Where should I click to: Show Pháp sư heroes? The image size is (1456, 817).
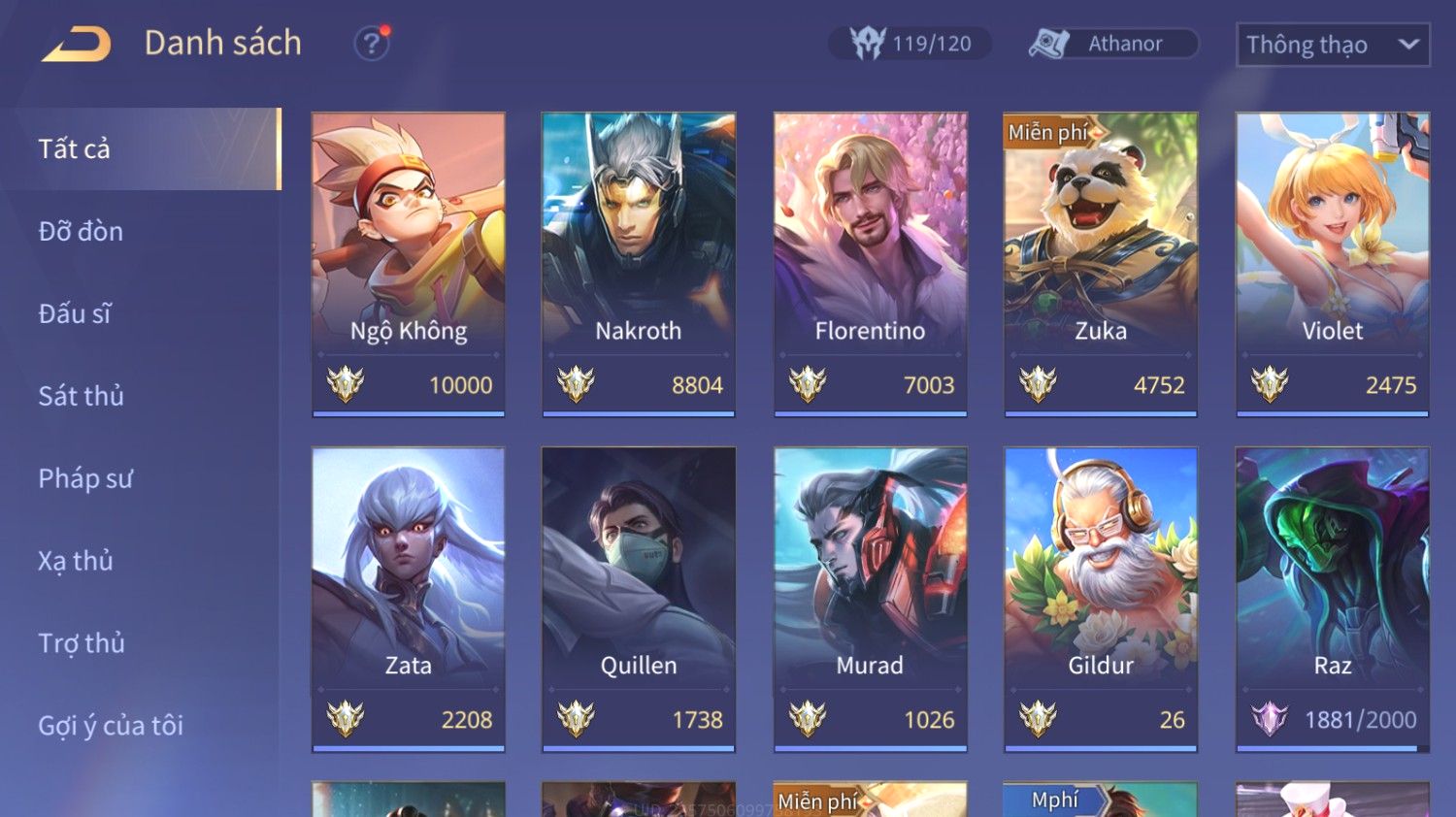pos(85,478)
